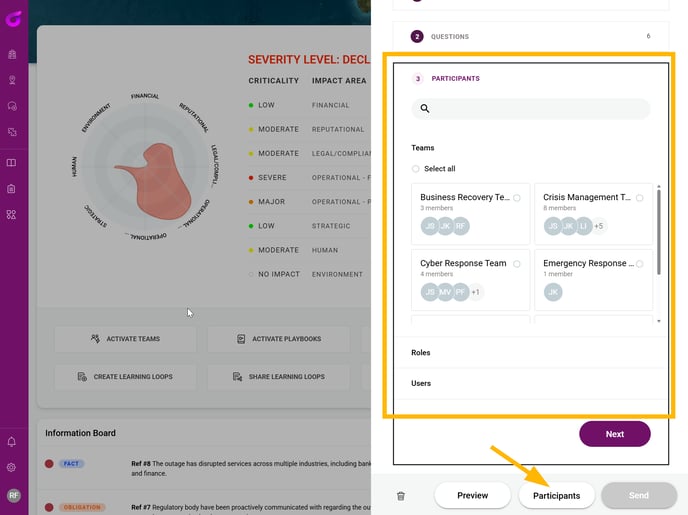Click red status dot beside FACT tag
The image size is (688, 515).
(49, 463)
